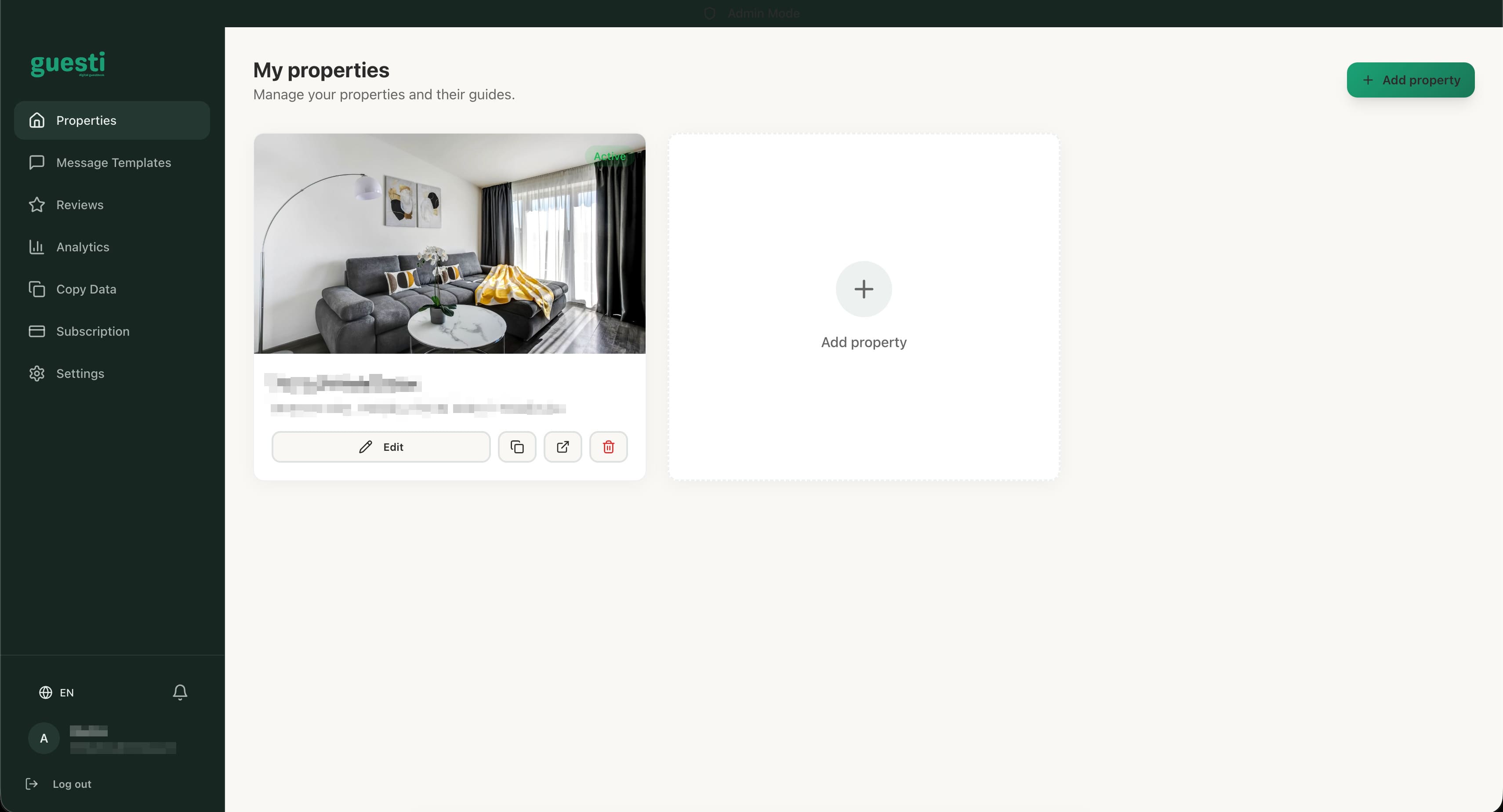Duplicate the property using the copy icon
1503x812 pixels.
[x=516, y=447]
